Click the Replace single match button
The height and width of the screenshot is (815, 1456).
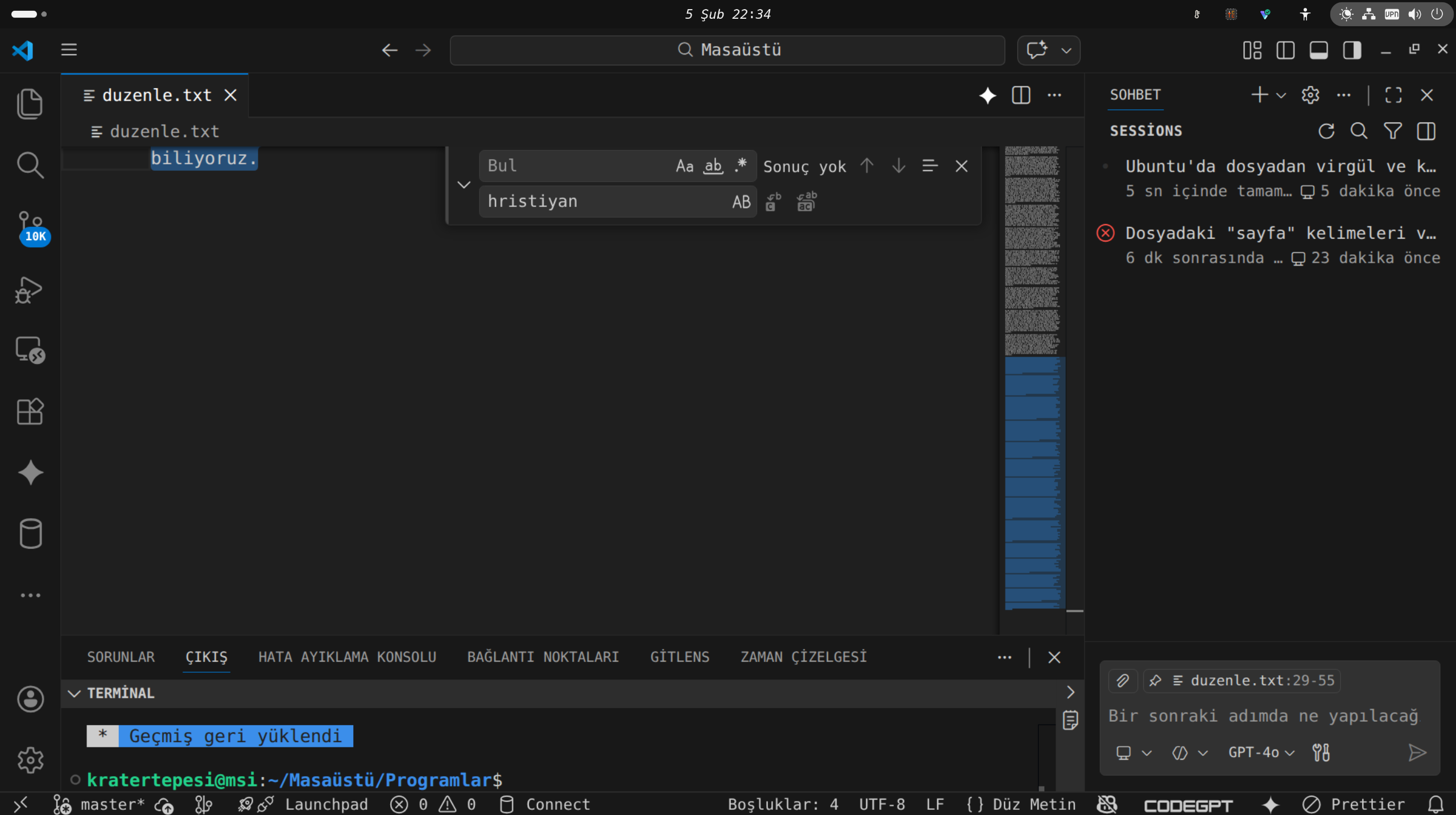tap(773, 201)
